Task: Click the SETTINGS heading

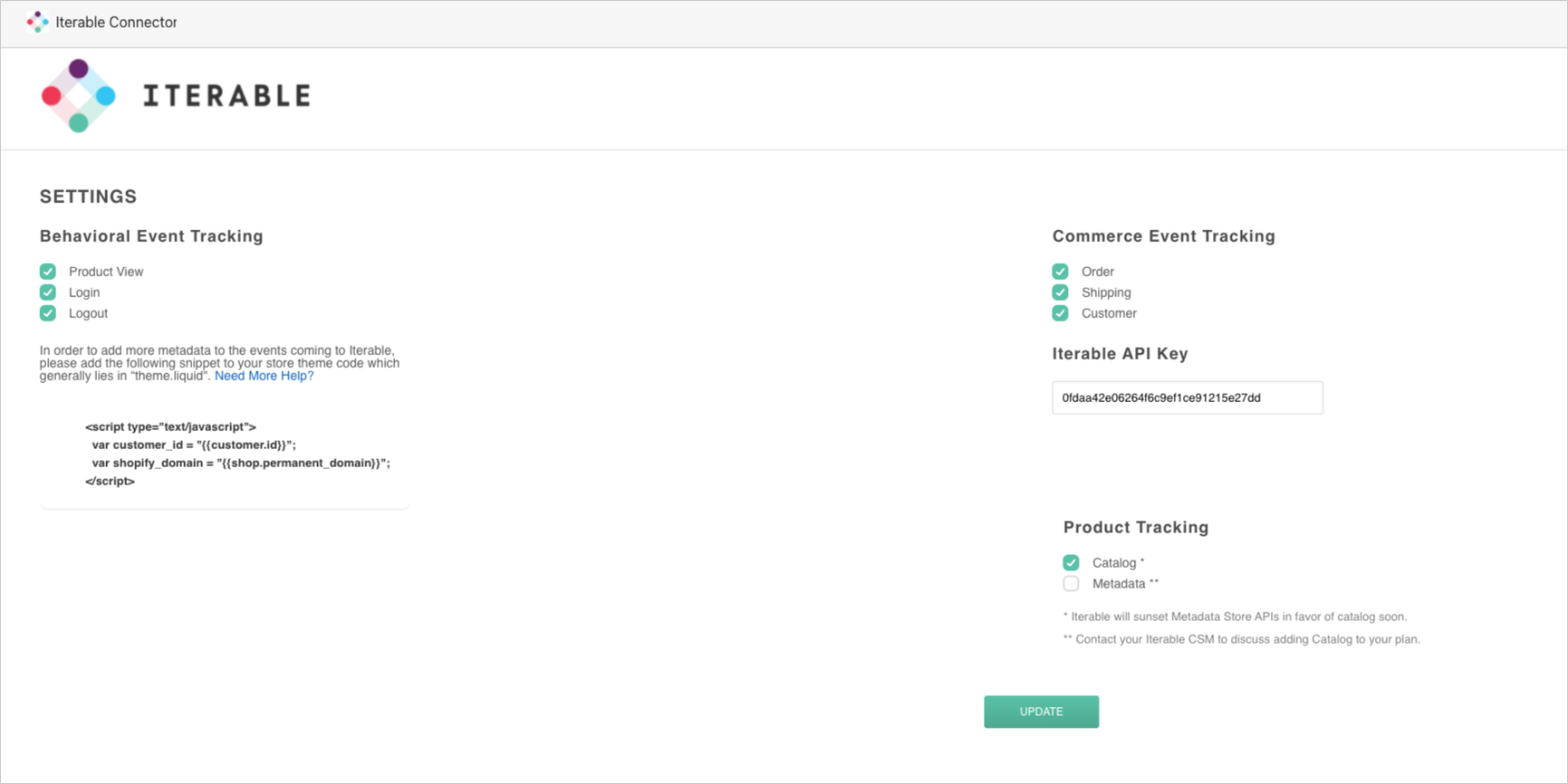Action: point(89,196)
